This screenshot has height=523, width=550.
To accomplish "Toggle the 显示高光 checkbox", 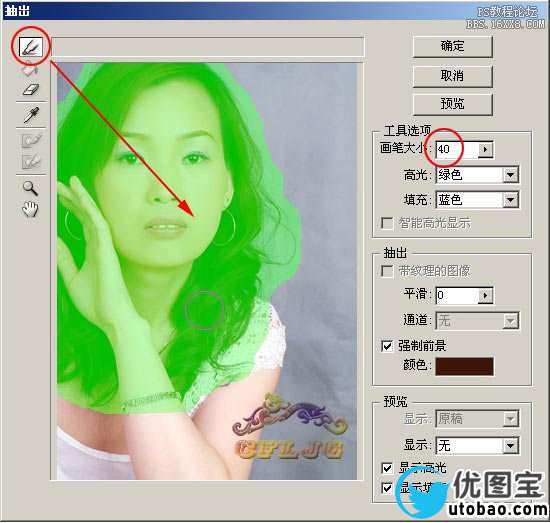I will coord(387,468).
